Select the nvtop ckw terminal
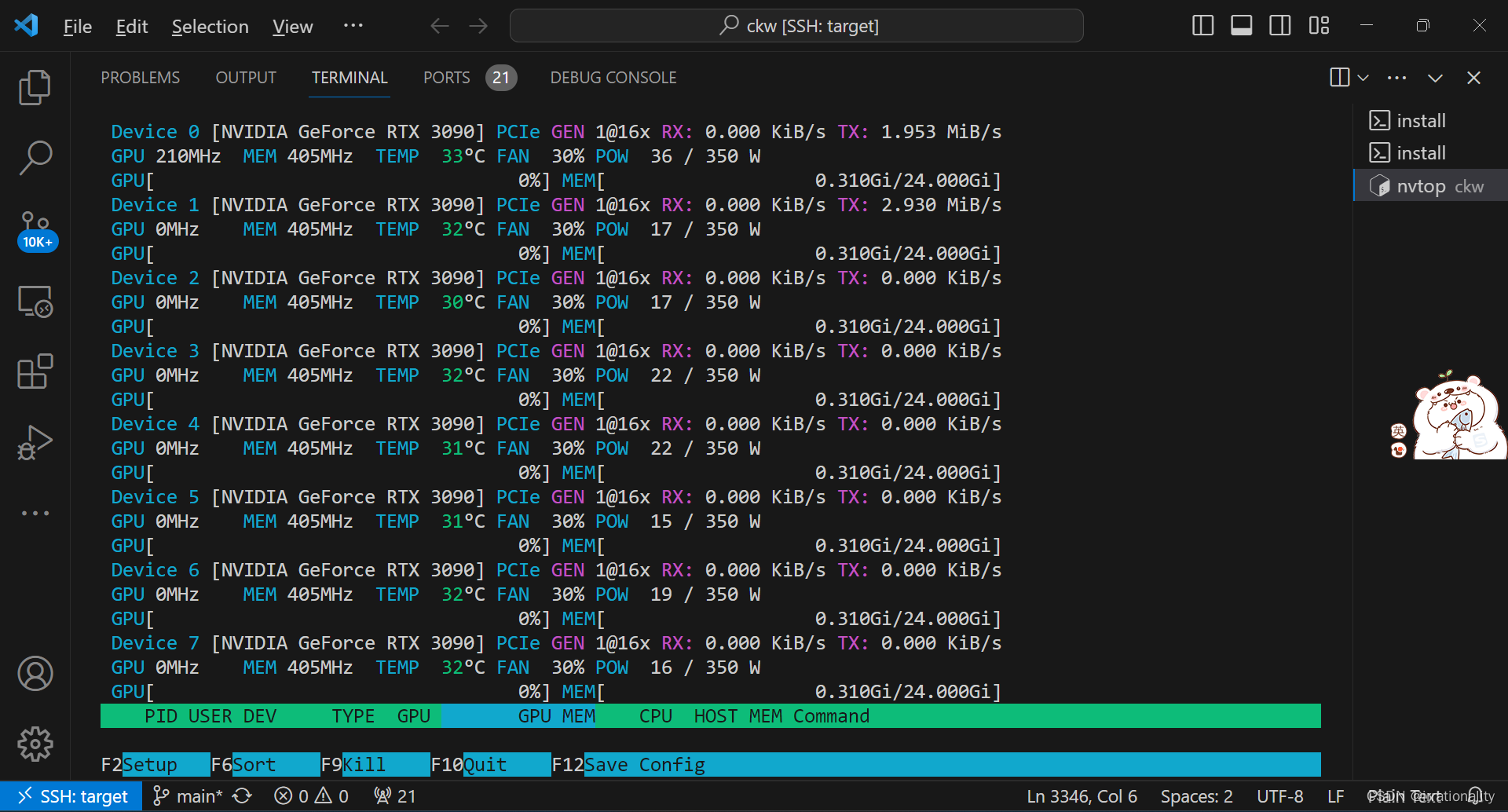The image size is (1508, 812). point(1429,186)
